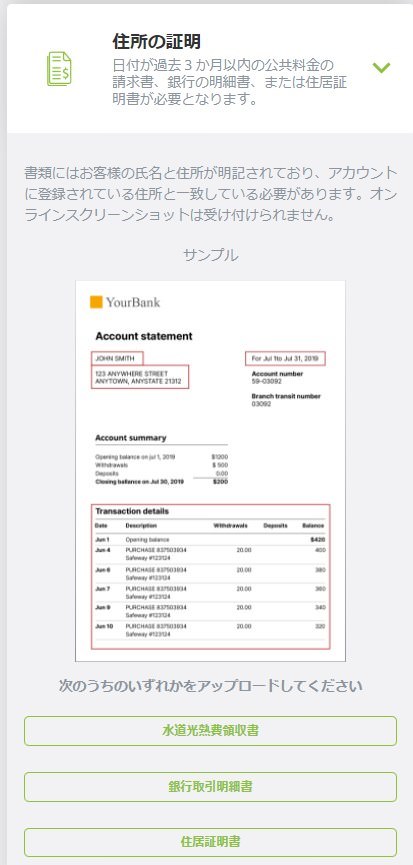
Task: Click the Transaction details heading in sample
Action: pos(132,511)
